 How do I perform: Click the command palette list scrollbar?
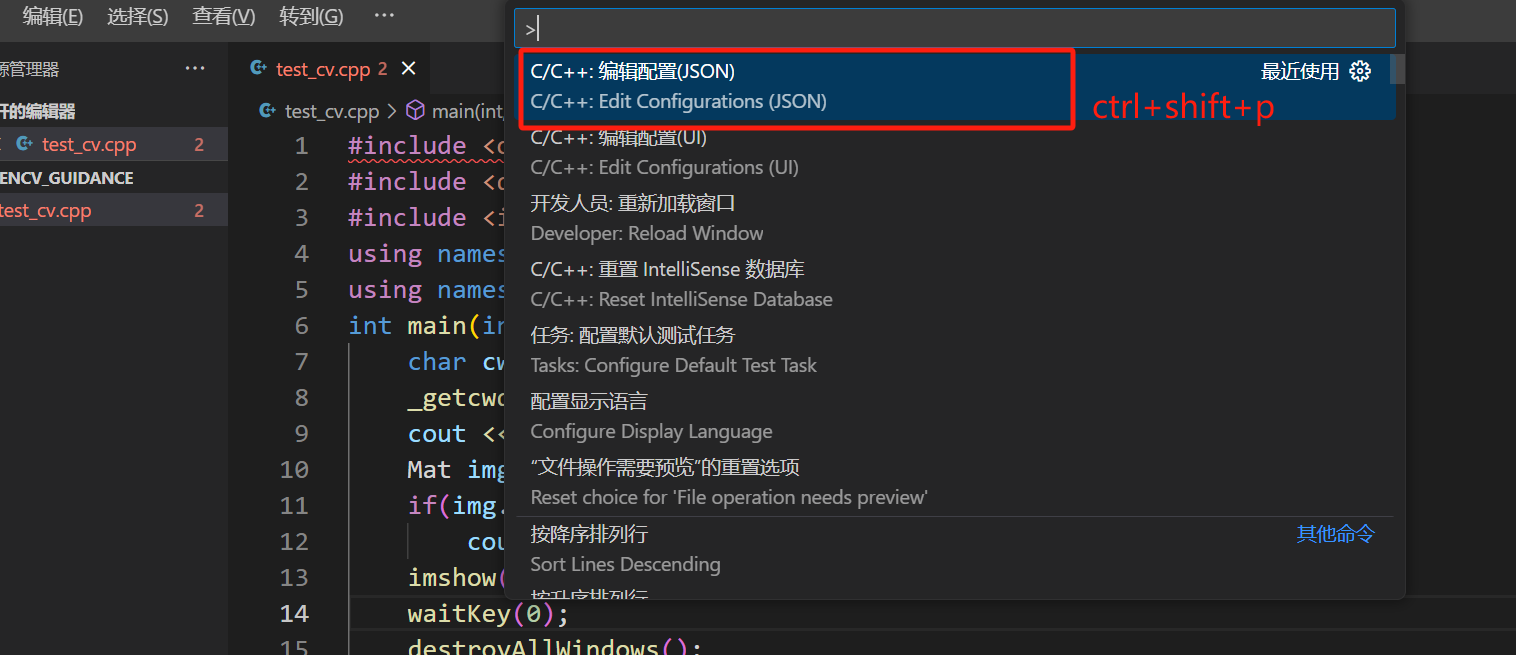[1397, 69]
